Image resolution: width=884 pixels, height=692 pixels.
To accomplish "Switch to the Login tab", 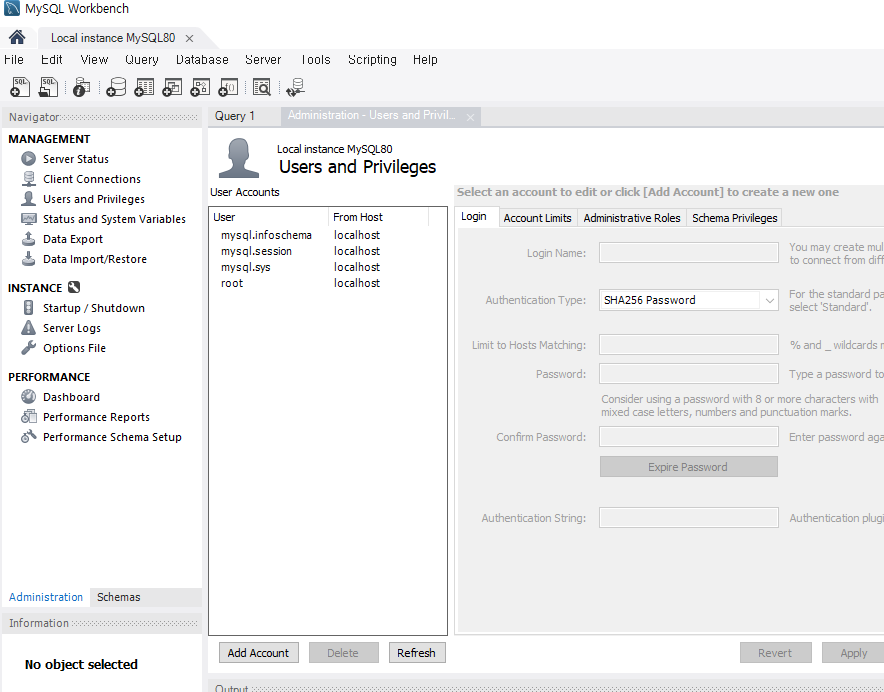I will pyautogui.click(x=474, y=217).
